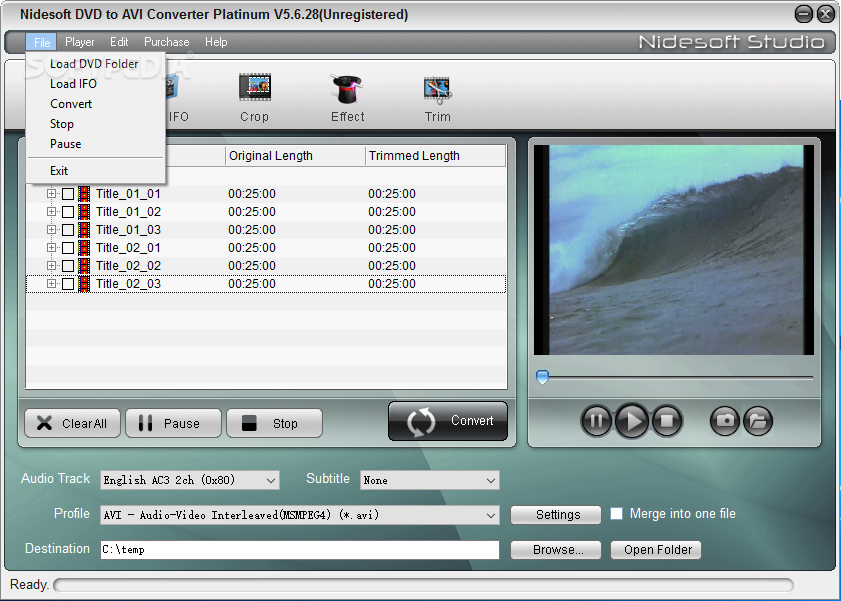This screenshot has height=601, width=841.
Task: Click film icon of Title_01_03
Action: [x=84, y=229]
